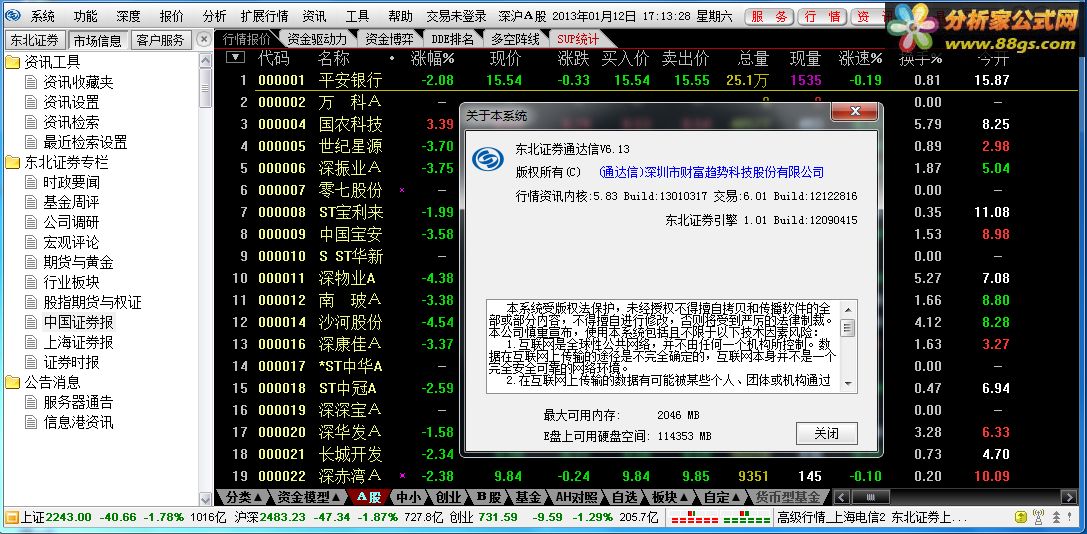Expand the 分类 dropdown at the bottom
Viewport: 1087px width, 534px height.
[x=244, y=497]
